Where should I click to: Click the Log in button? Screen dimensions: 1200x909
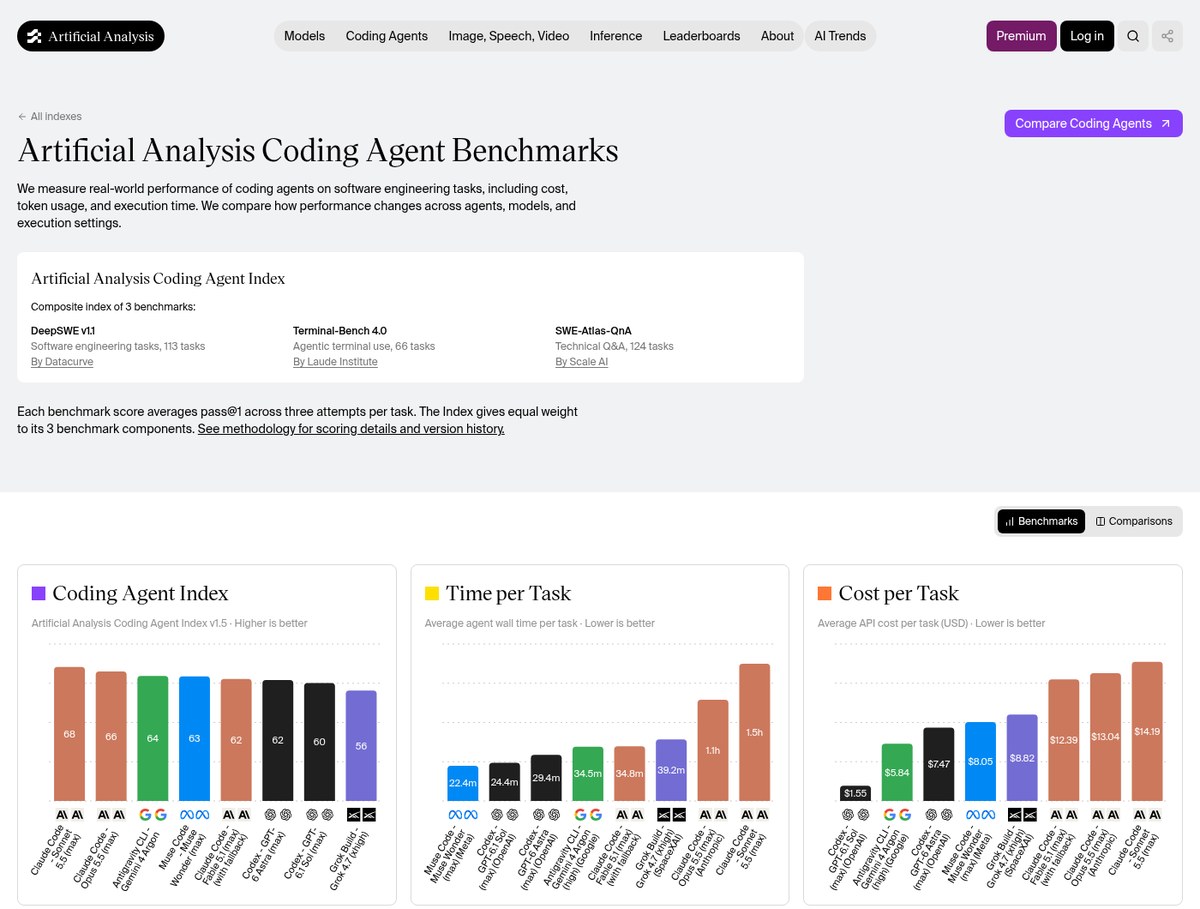coord(1087,36)
